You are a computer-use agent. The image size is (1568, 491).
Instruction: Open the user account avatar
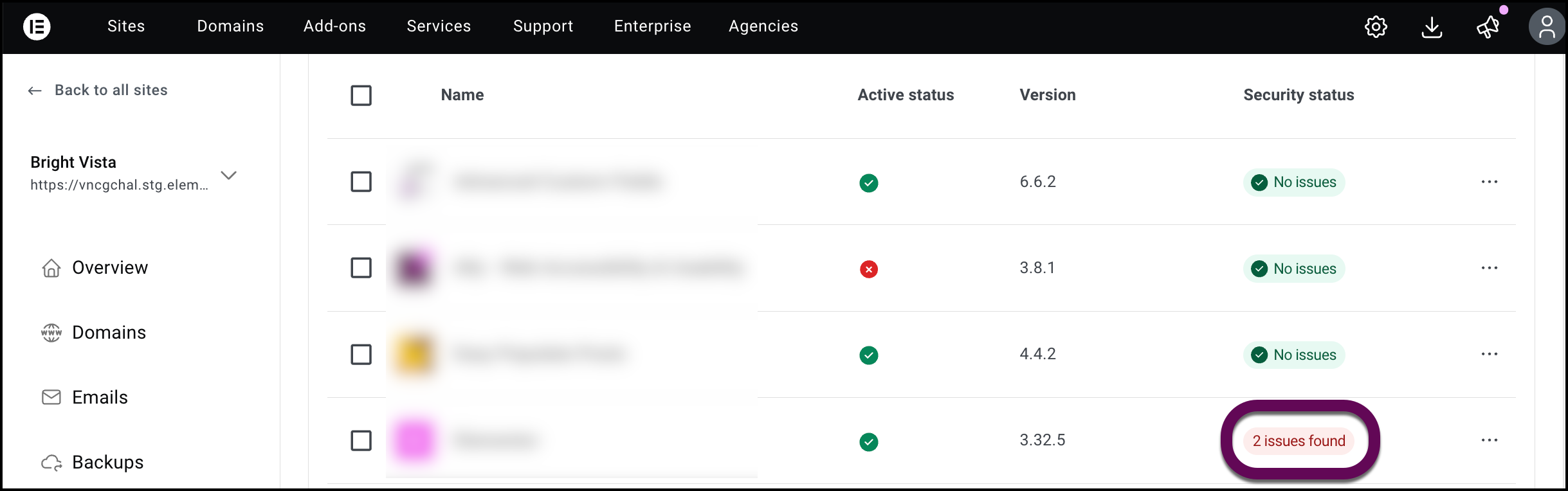(x=1546, y=27)
